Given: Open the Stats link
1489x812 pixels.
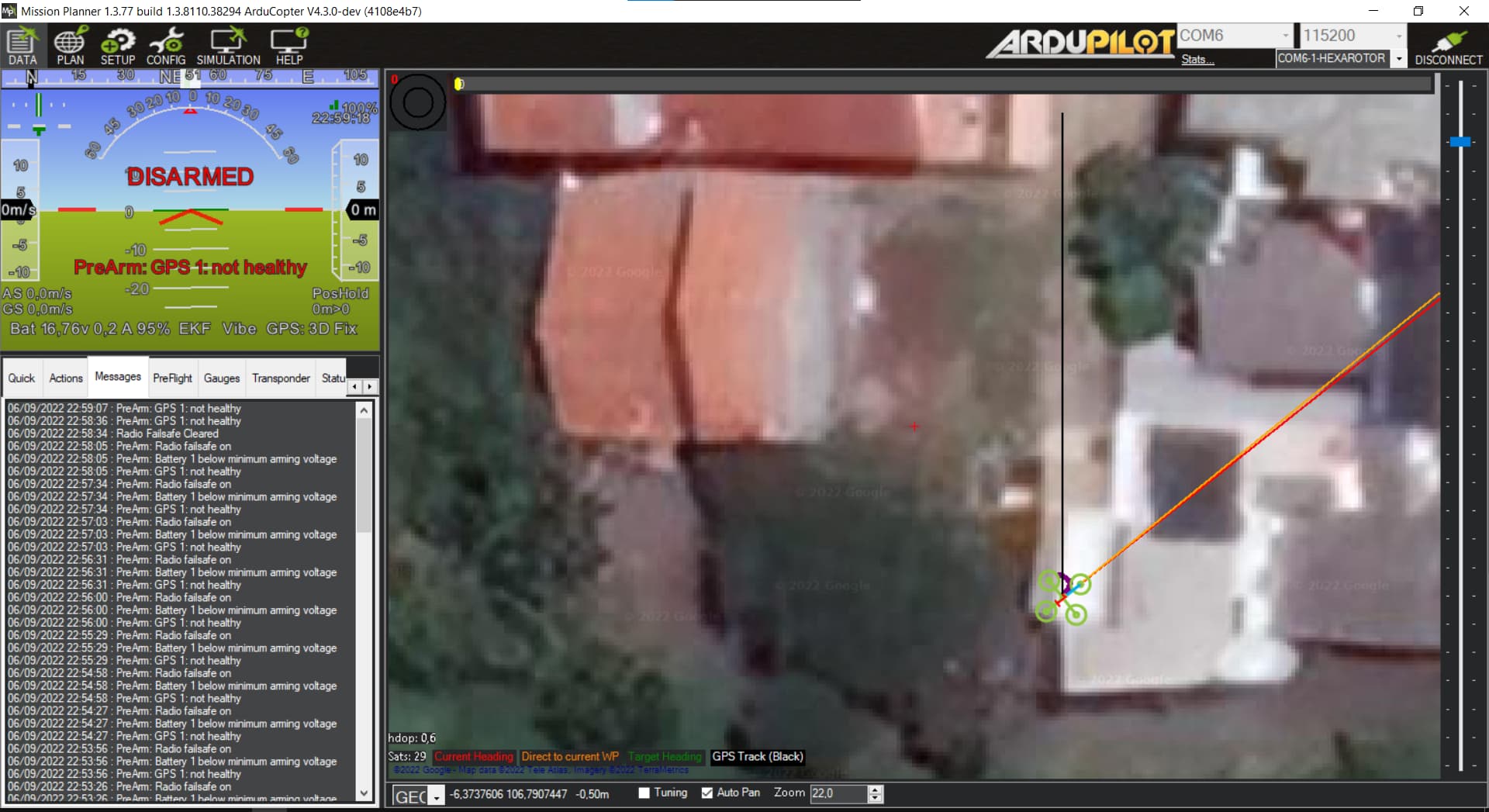Looking at the screenshot, I should 1197,59.
